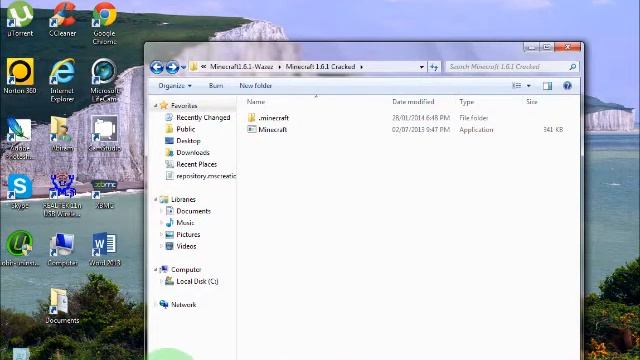The width and height of the screenshot is (640, 360).
Task: Open the Public favorite folder
Action: [x=180, y=129]
